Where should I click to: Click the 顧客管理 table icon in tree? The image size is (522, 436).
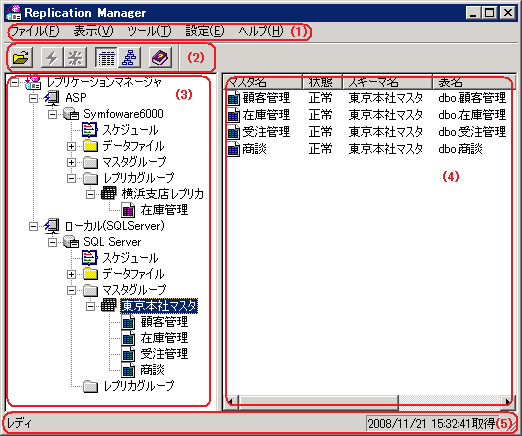[128, 322]
